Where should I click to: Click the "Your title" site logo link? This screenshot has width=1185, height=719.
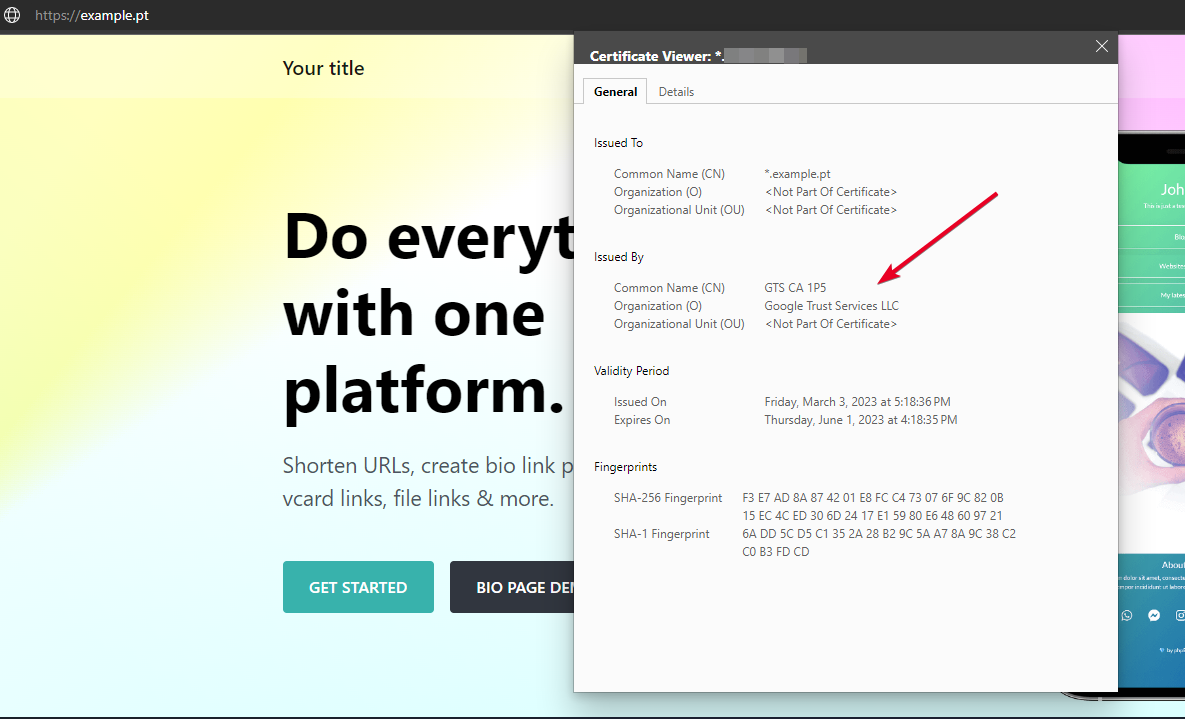click(x=323, y=68)
